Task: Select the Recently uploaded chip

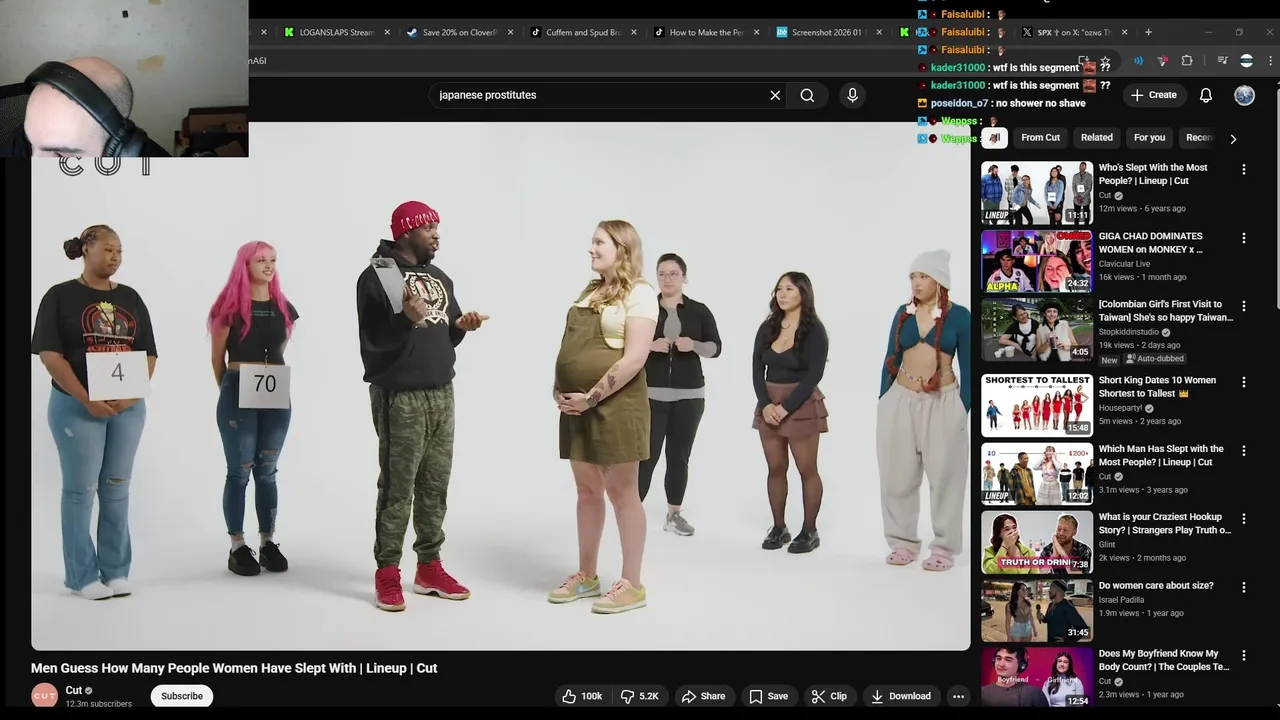Action: click(x=1198, y=138)
